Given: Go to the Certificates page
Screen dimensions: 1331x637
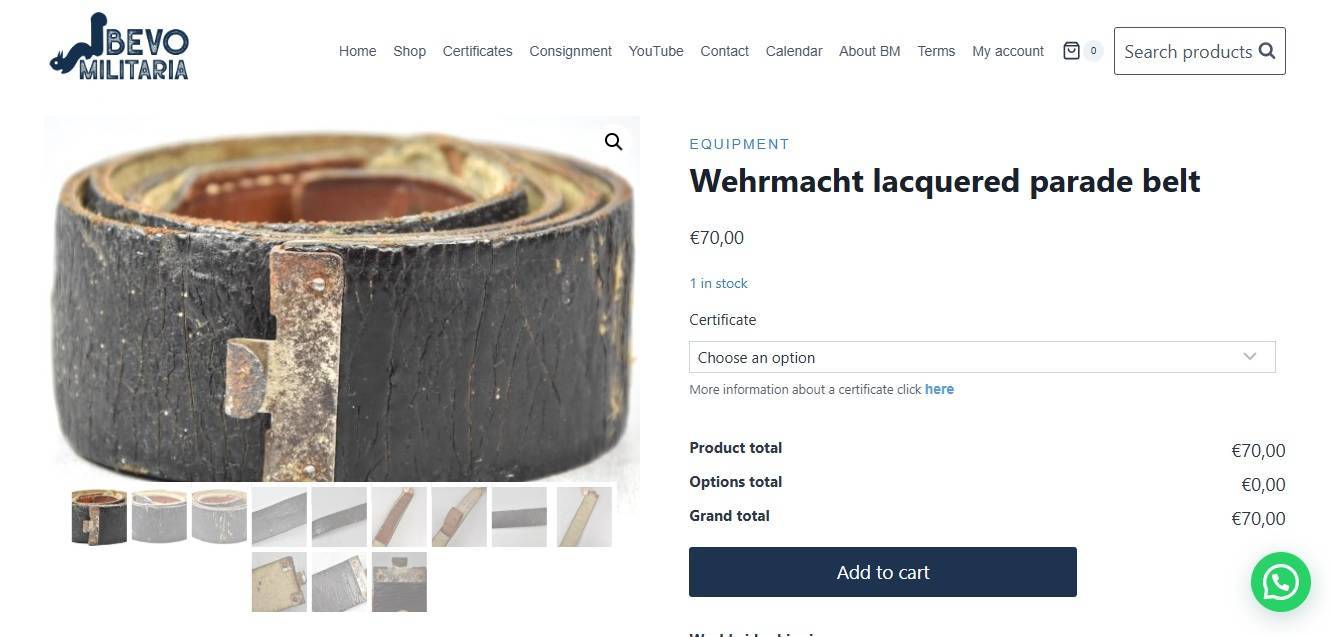Looking at the screenshot, I should pyautogui.click(x=477, y=51).
